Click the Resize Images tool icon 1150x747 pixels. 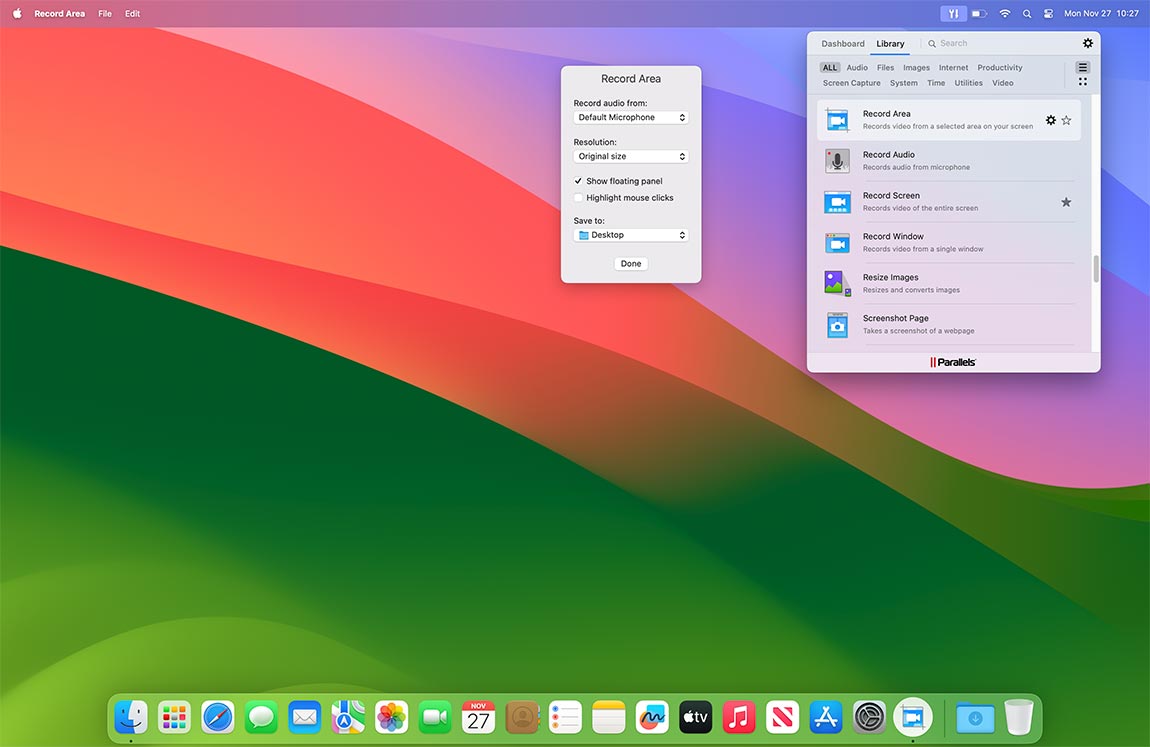click(x=837, y=283)
